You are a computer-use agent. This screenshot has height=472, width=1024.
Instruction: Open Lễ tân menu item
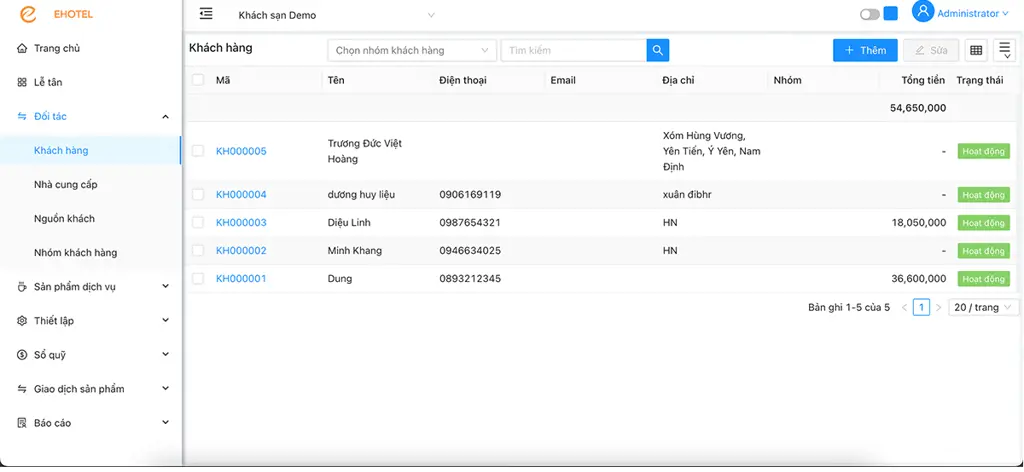[91, 82]
